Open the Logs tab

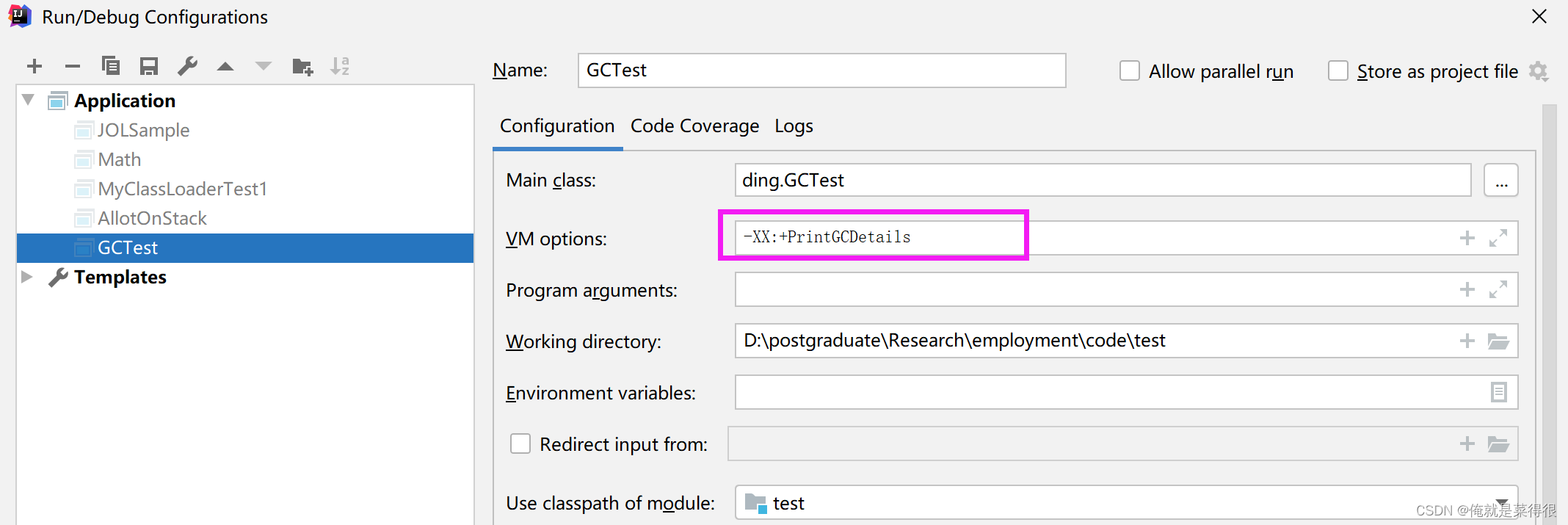(x=794, y=126)
